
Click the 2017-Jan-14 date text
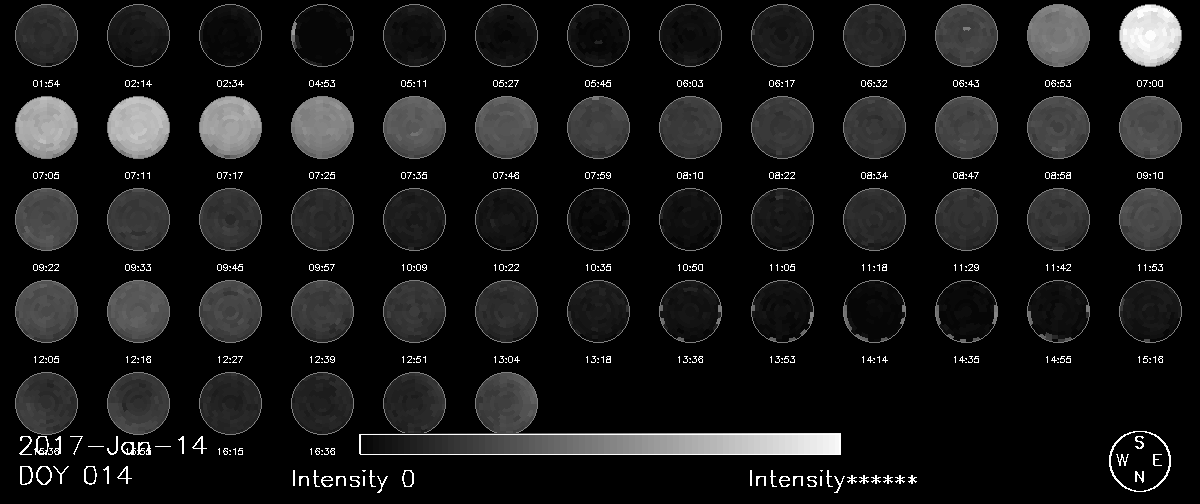point(113,446)
